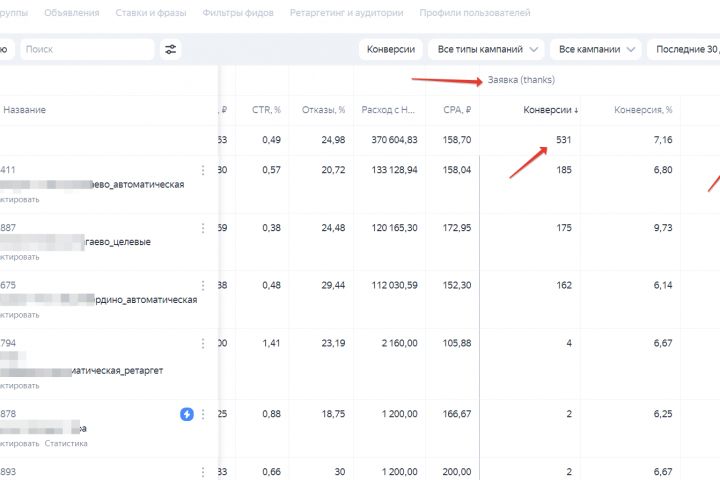Open three-dot menu for campaign 878
Screen dimensions: 720x480
point(203,414)
